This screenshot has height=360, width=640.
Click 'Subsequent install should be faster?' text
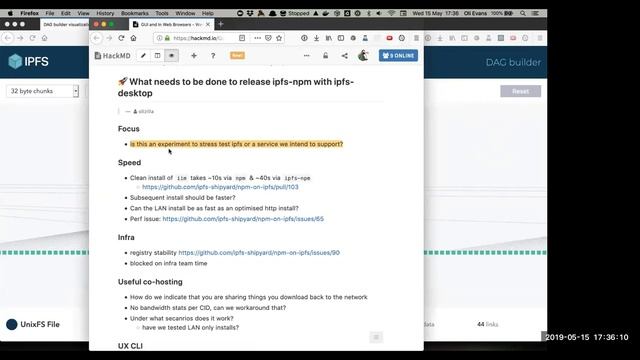[182, 198]
